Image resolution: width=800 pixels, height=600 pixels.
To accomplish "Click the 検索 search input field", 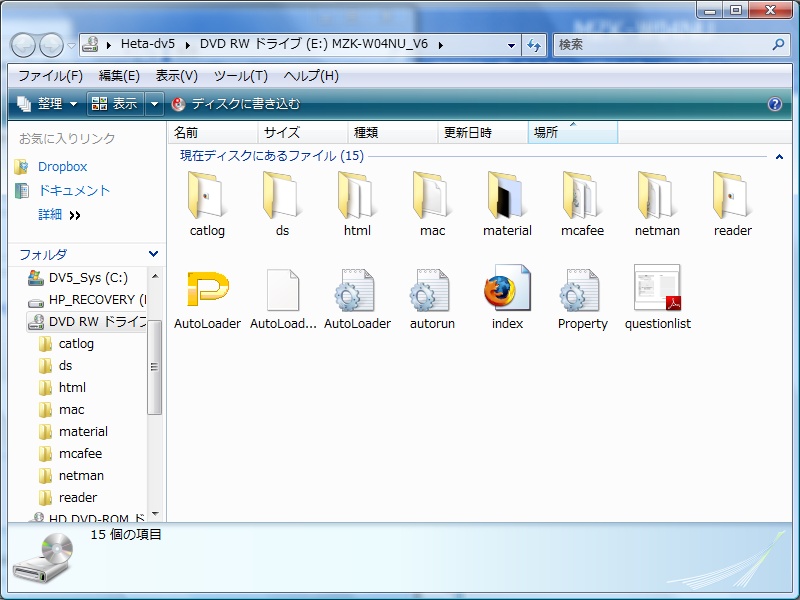I will tap(662, 45).
